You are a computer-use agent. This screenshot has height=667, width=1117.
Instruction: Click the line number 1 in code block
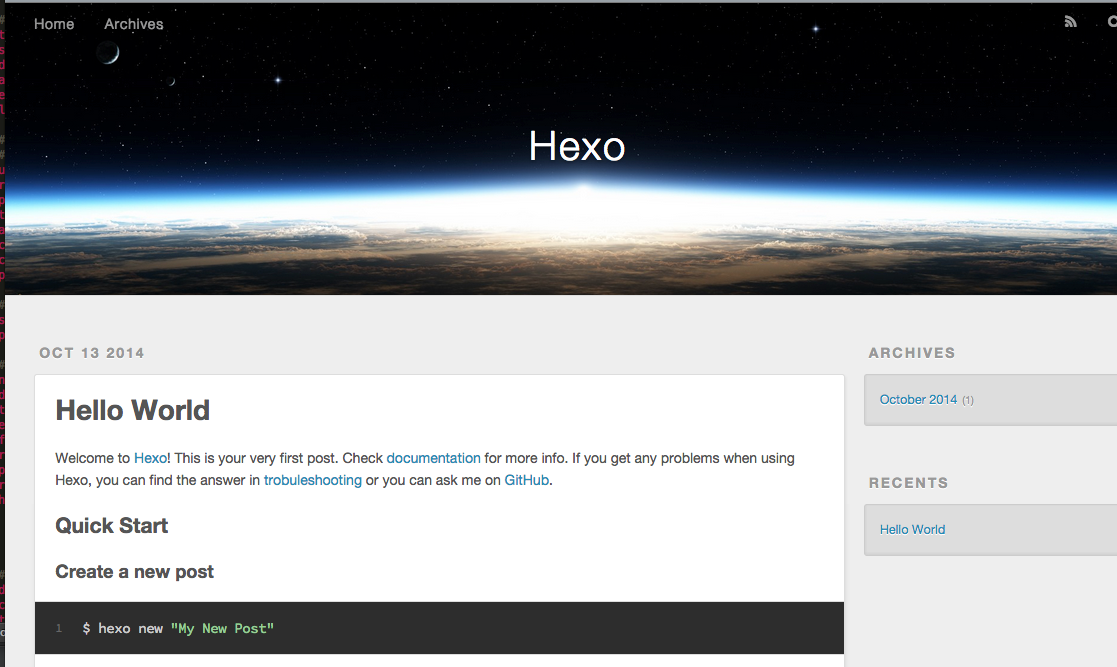[59, 629]
